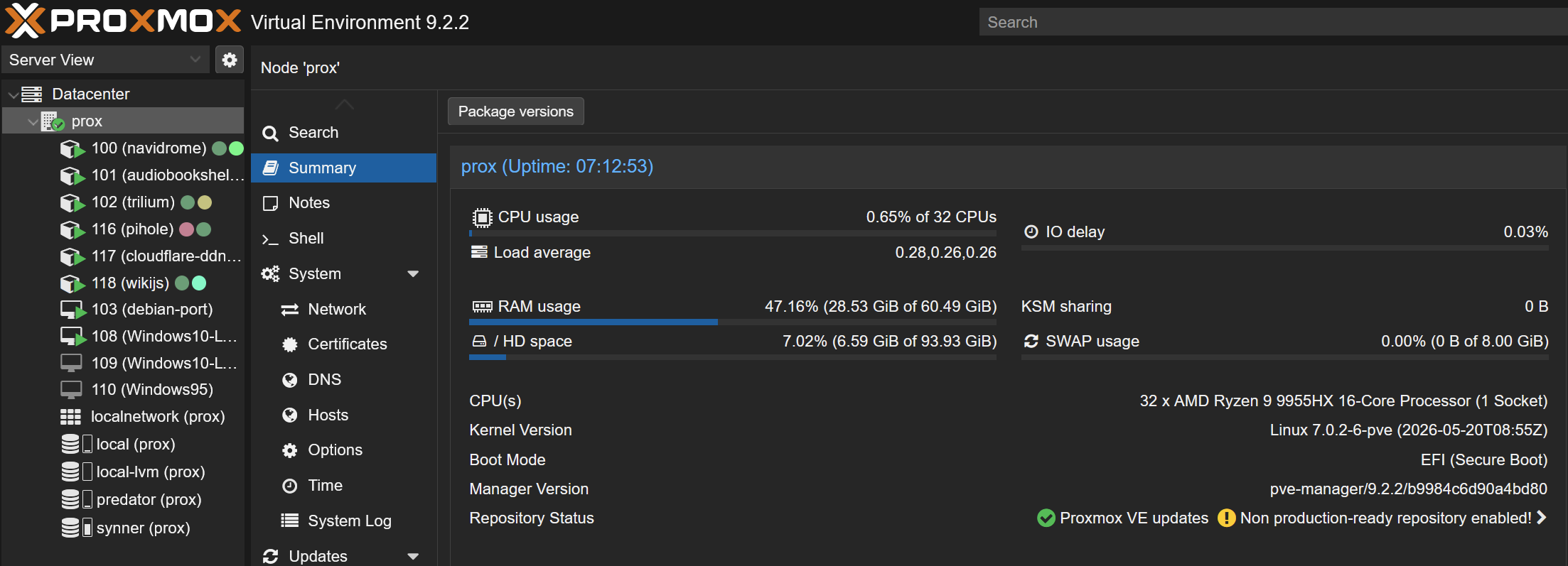1568x566 pixels.
Task: Click the HD space progress bar
Action: tap(733, 357)
